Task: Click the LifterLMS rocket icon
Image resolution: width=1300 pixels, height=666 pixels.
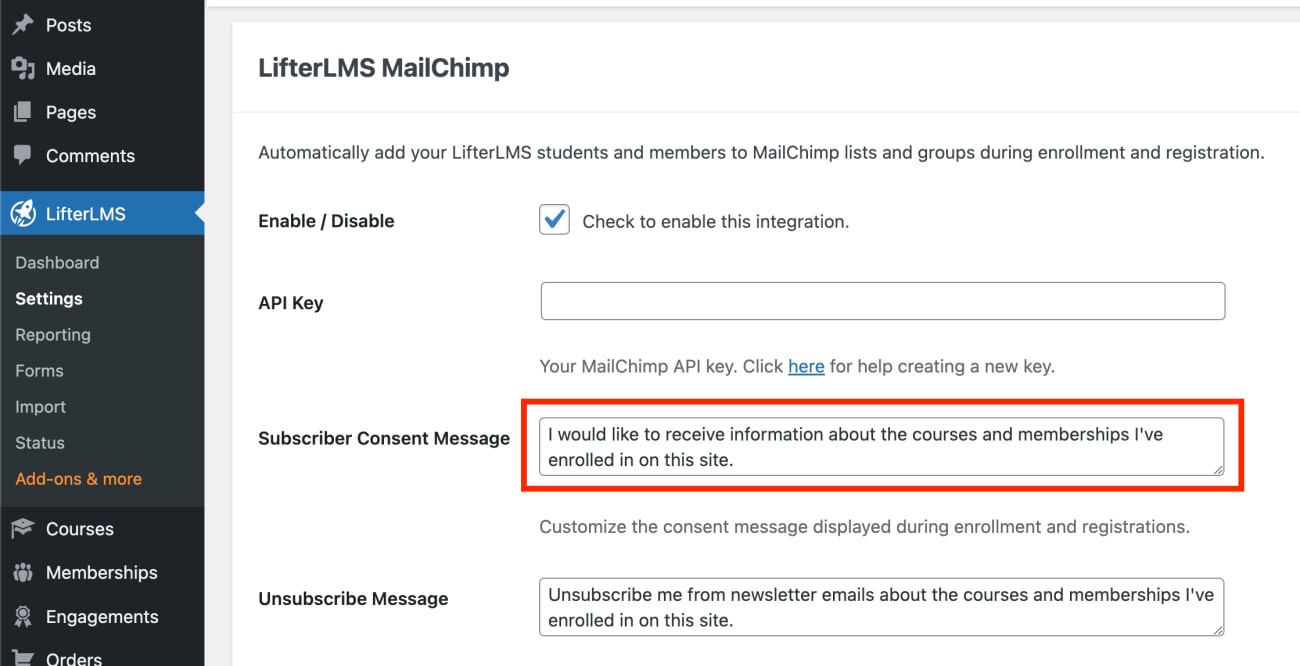Action: (22, 214)
